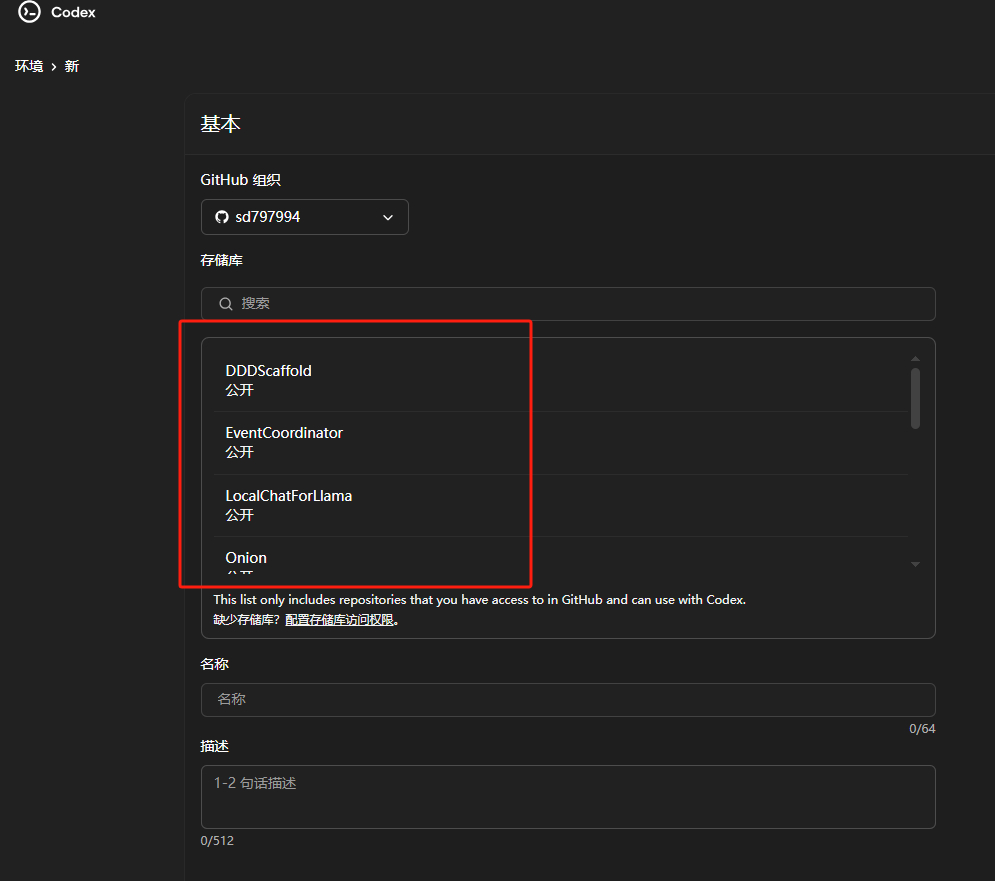Open the sd797994 GitHub organization dropdown
Image resolution: width=995 pixels, height=881 pixels.
pos(304,217)
